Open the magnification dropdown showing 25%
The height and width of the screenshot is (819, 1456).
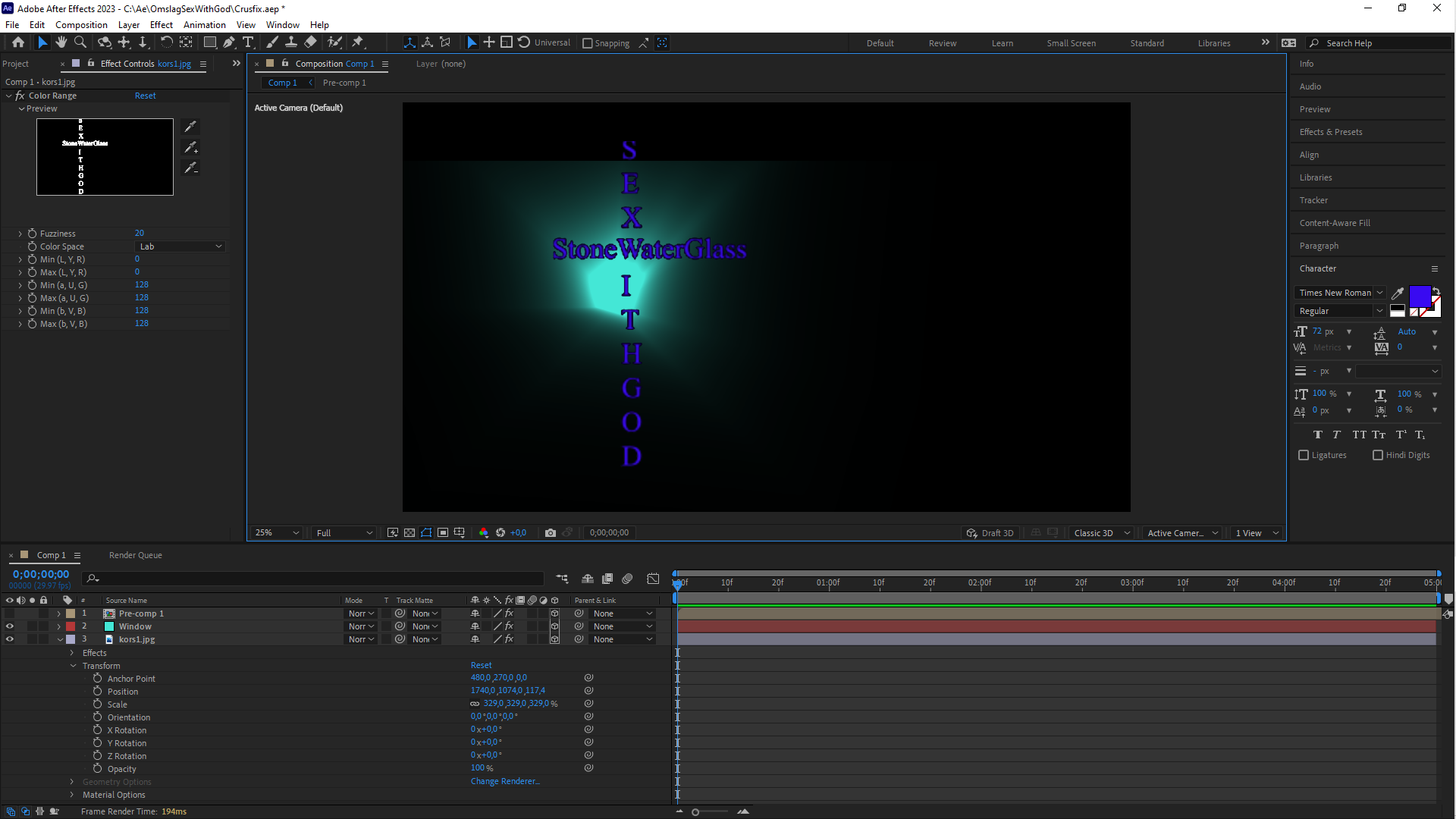click(275, 532)
